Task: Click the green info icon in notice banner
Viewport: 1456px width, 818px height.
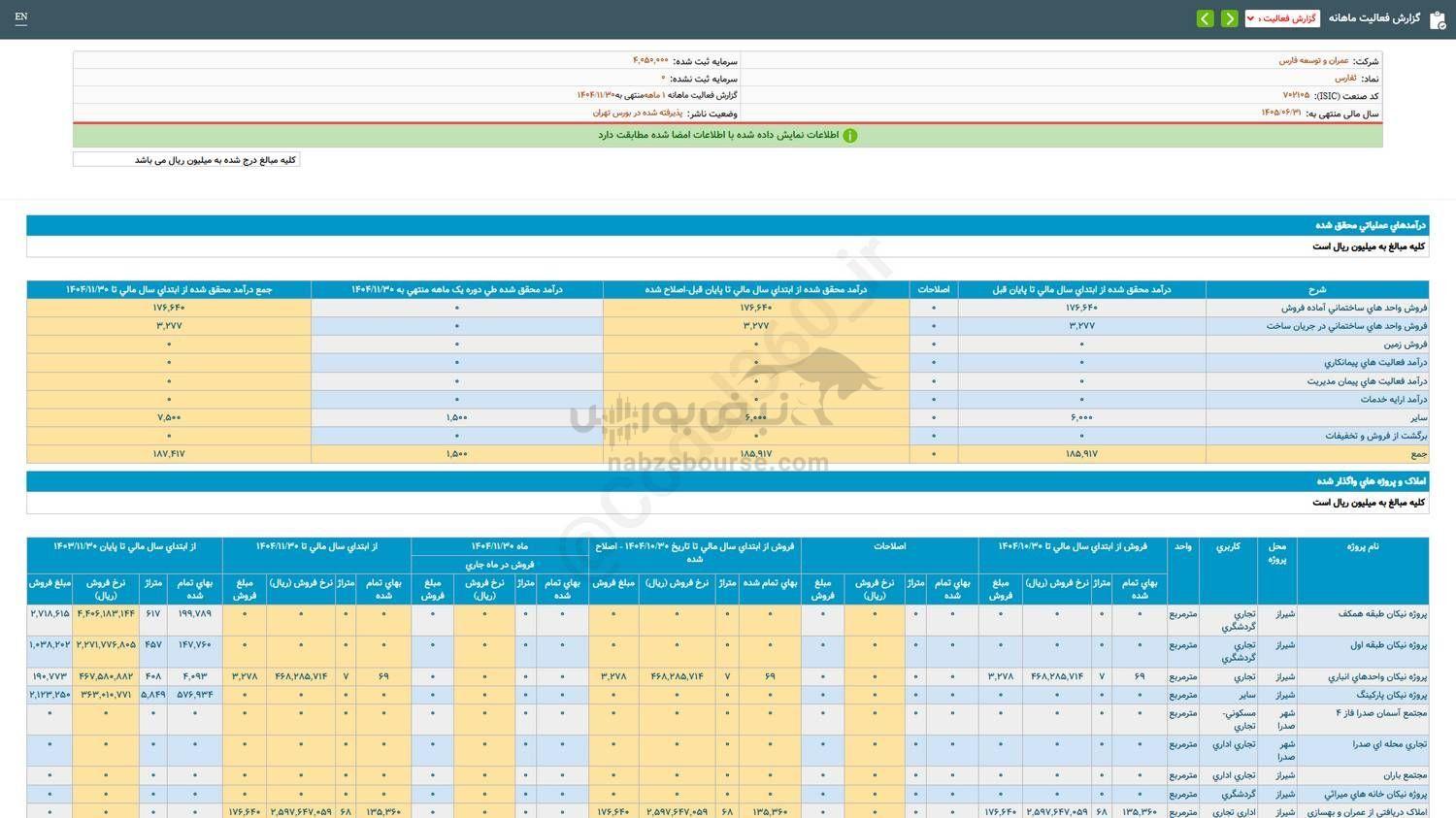Action: (x=850, y=135)
